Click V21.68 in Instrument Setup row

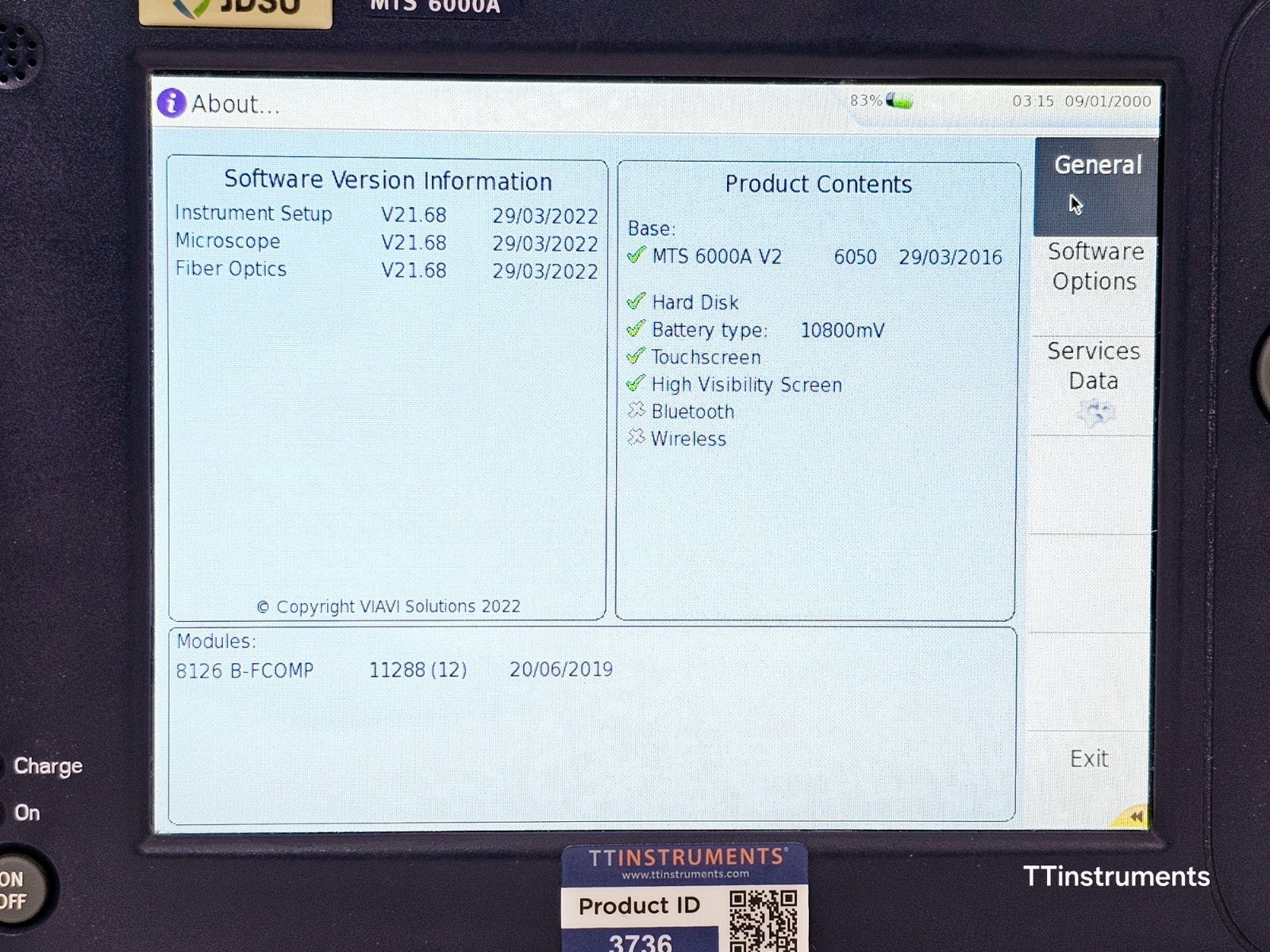pyautogui.click(x=414, y=215)
